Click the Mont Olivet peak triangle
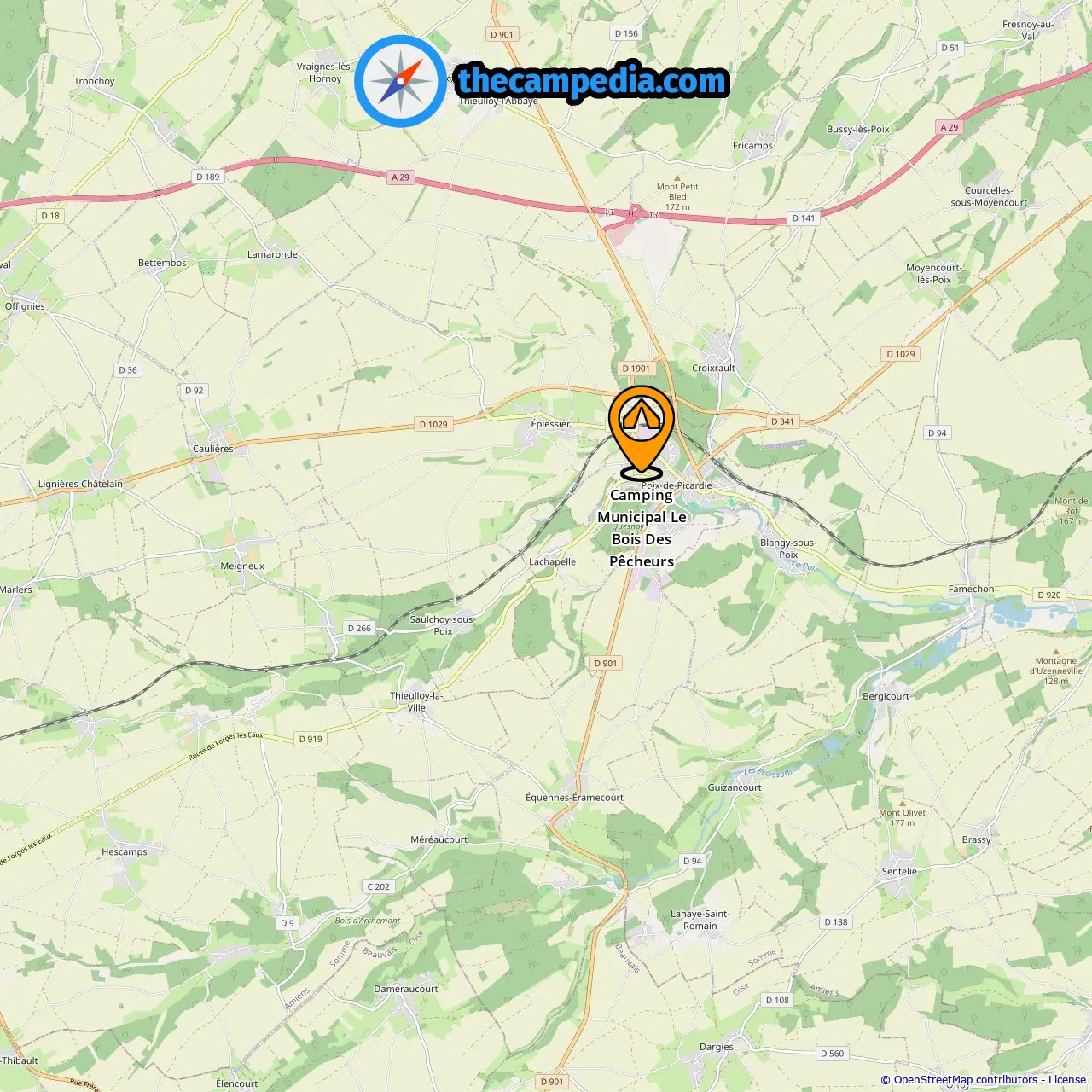 pos(903,804)
